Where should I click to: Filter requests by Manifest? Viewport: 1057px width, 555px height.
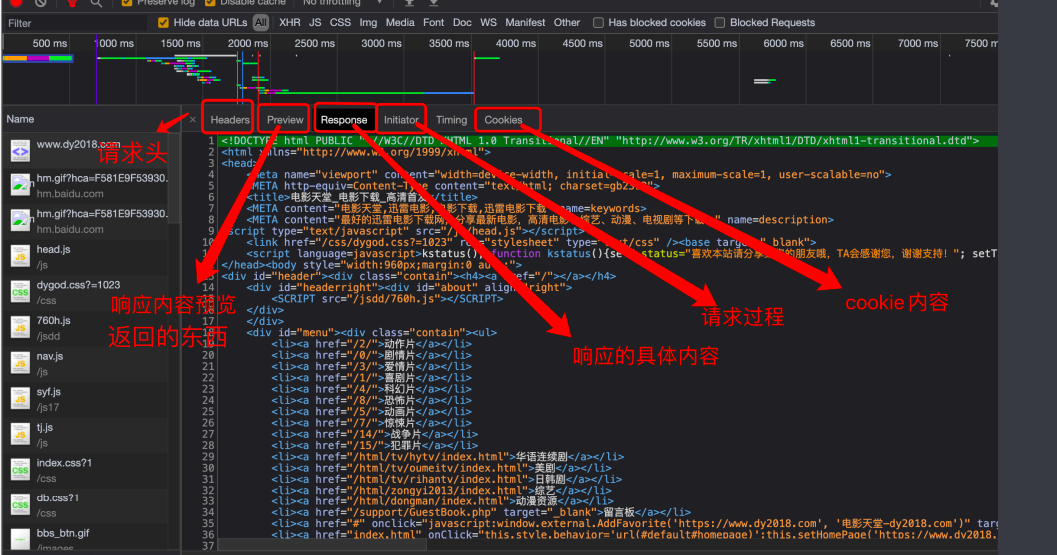point(525,22)
